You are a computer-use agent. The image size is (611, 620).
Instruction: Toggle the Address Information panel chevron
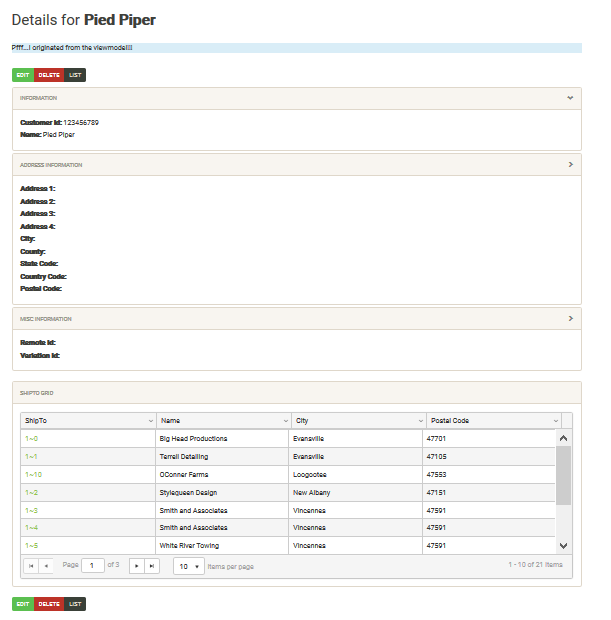click(571, 164)
